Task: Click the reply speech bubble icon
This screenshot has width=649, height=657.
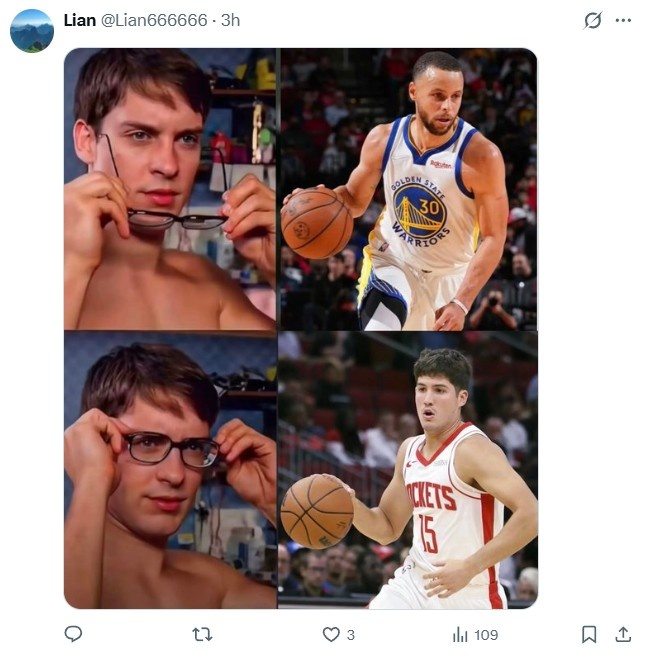Action: click(73, 634)
